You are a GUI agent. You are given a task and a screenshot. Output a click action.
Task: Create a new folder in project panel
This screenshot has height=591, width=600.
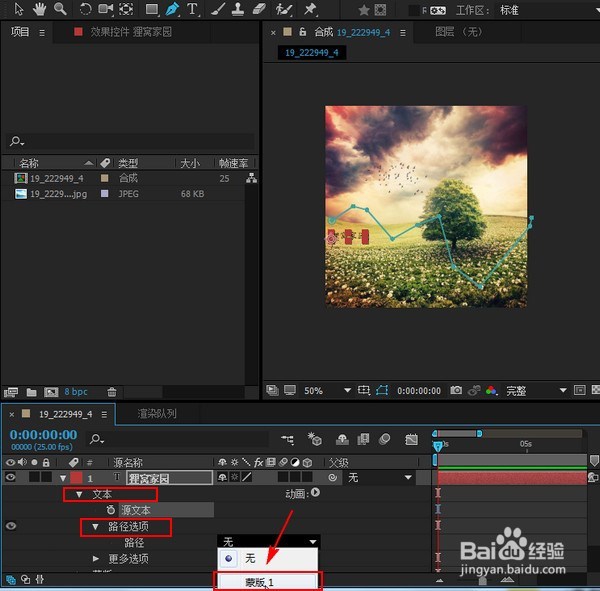coord(31,392)
